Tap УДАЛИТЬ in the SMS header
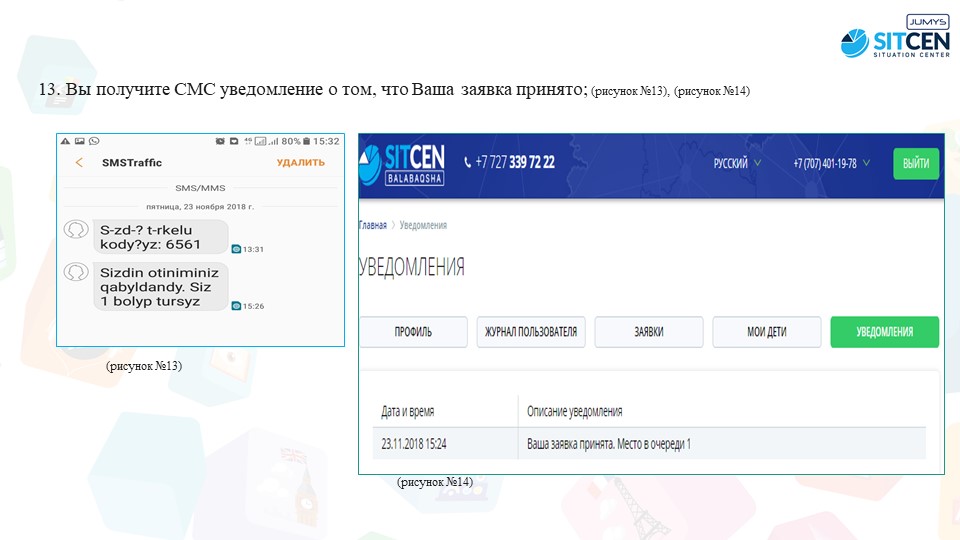 click(x=300, y=163)
